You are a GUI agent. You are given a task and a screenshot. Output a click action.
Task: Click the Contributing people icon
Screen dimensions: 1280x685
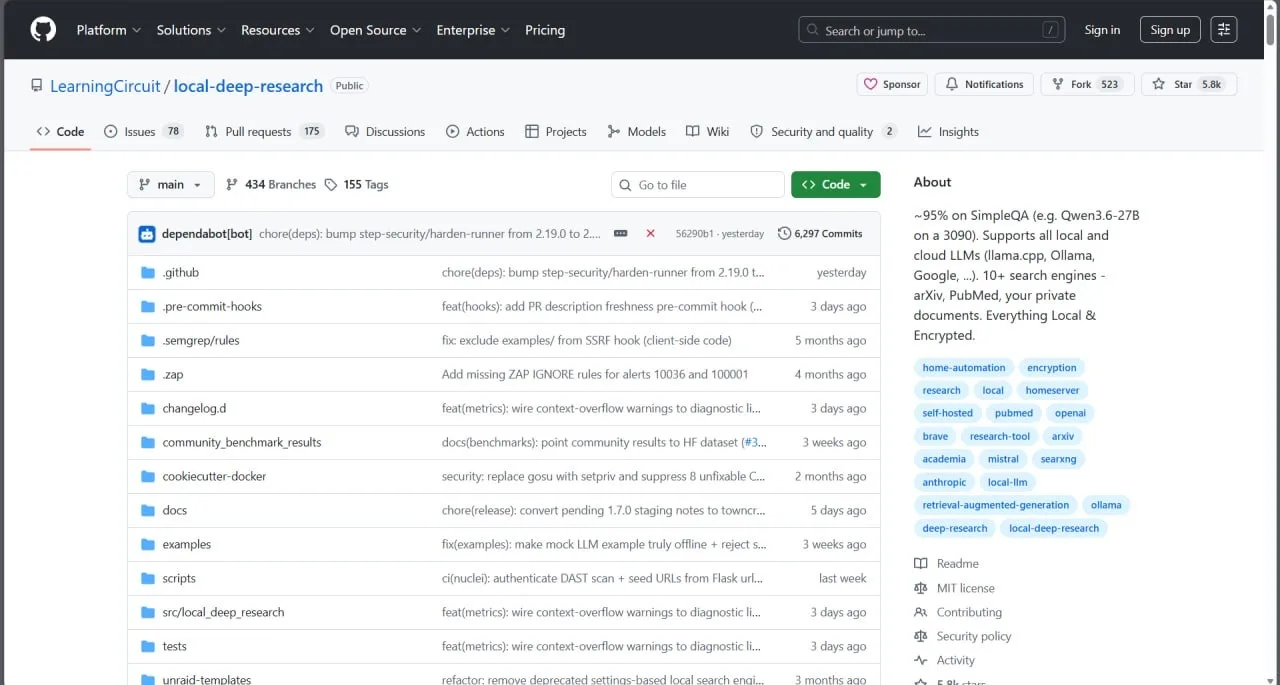coord(920,612)
